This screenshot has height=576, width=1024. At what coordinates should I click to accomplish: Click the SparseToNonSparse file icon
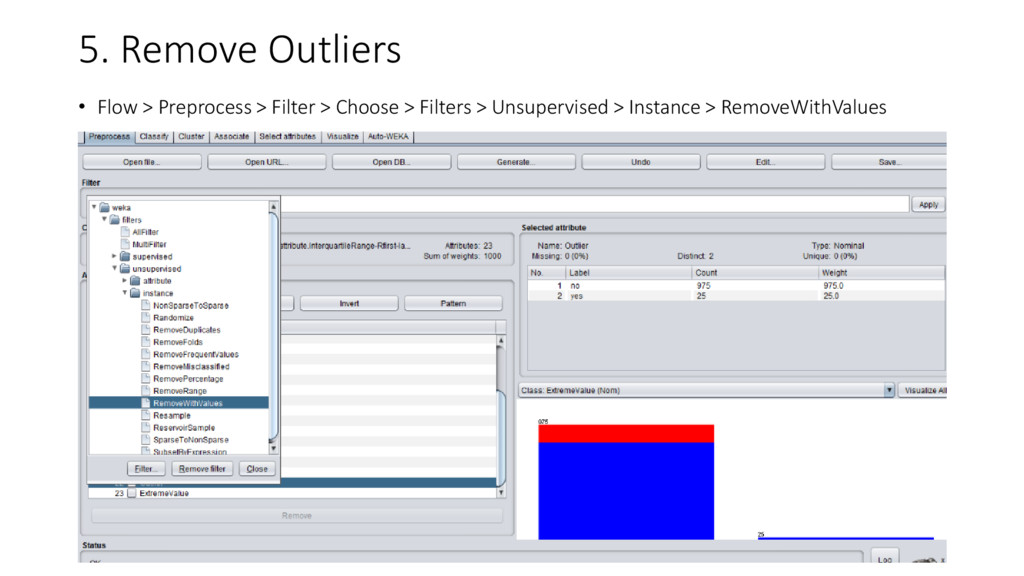tap(146, 440)
